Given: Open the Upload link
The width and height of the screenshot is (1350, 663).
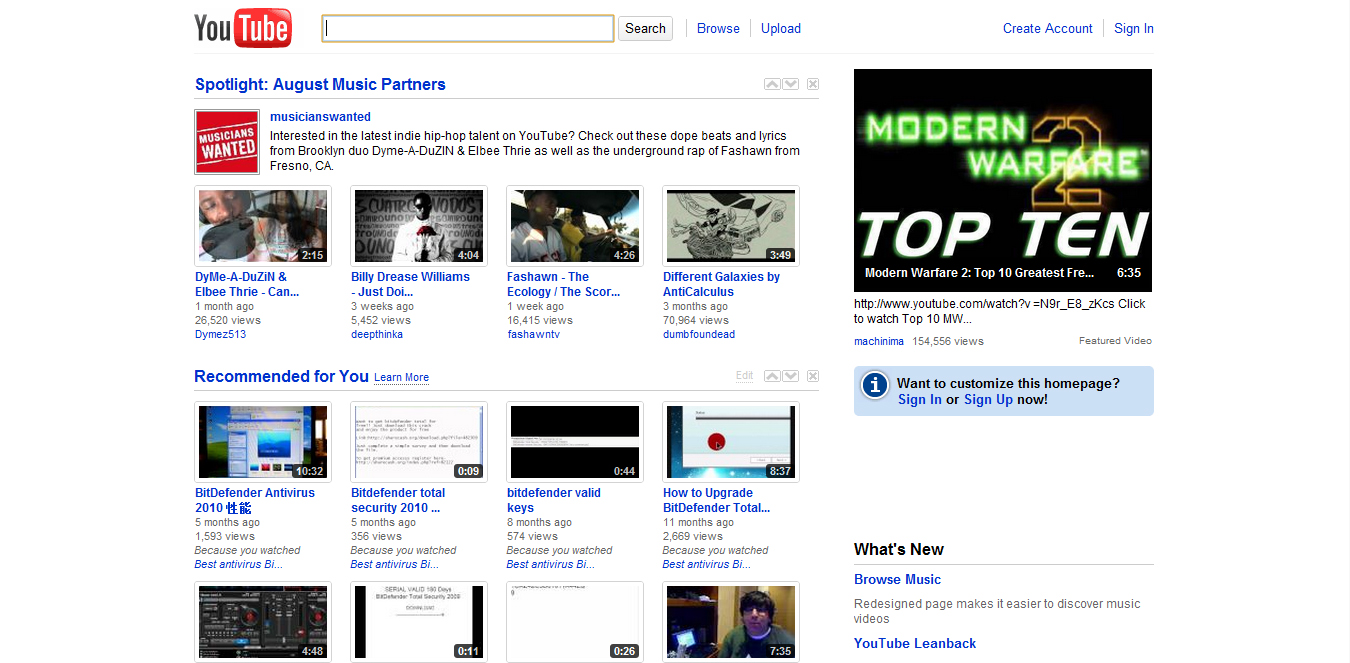Looking at the screenshot, I should point(781,28).
